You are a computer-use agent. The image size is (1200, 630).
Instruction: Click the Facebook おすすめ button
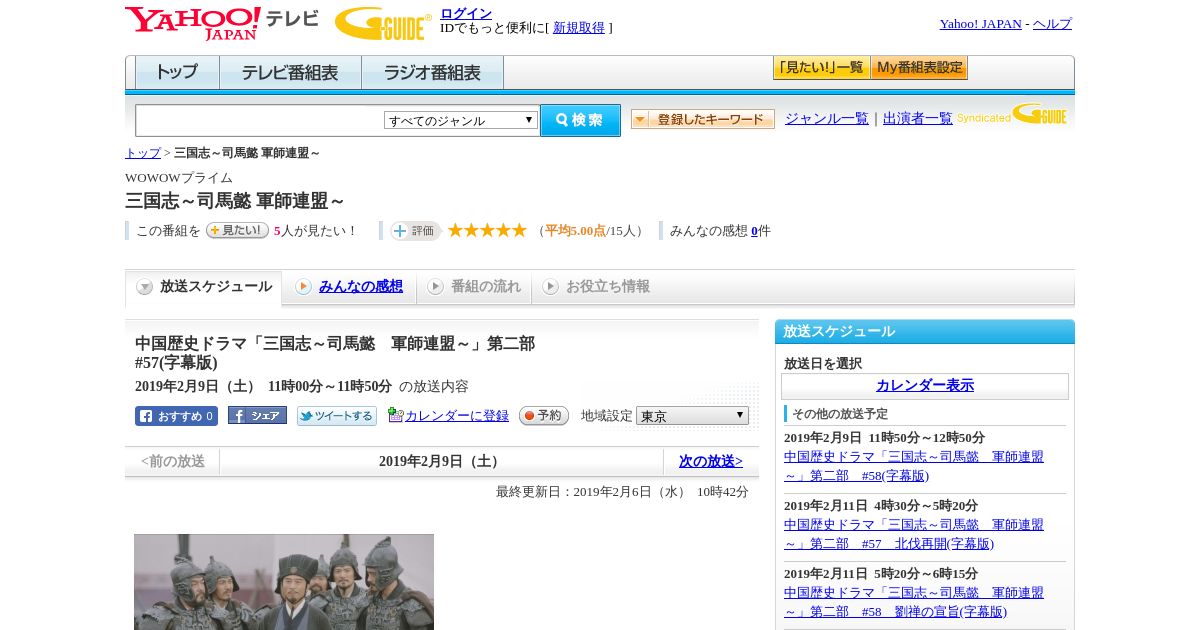[x=176, y=416]
